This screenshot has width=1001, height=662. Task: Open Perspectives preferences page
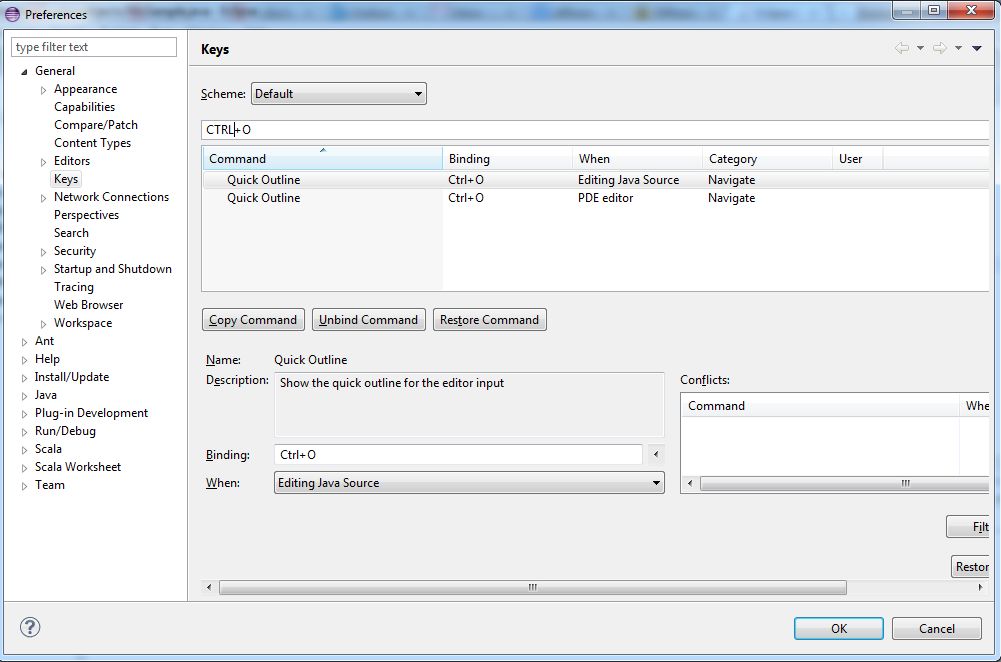click(x=86, y=214)
